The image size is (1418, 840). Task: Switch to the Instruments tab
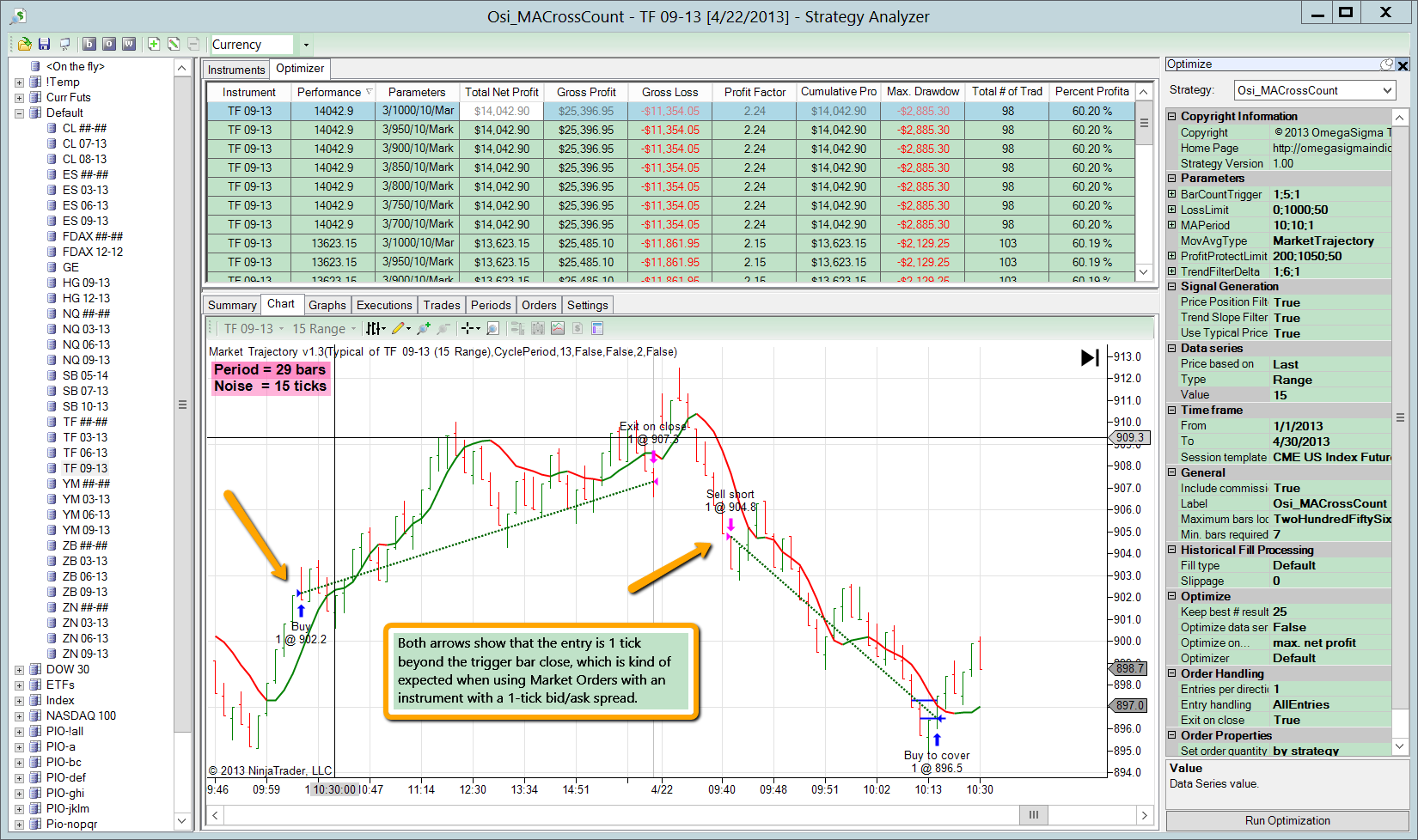pyautogui.click(x=236, y=70)
